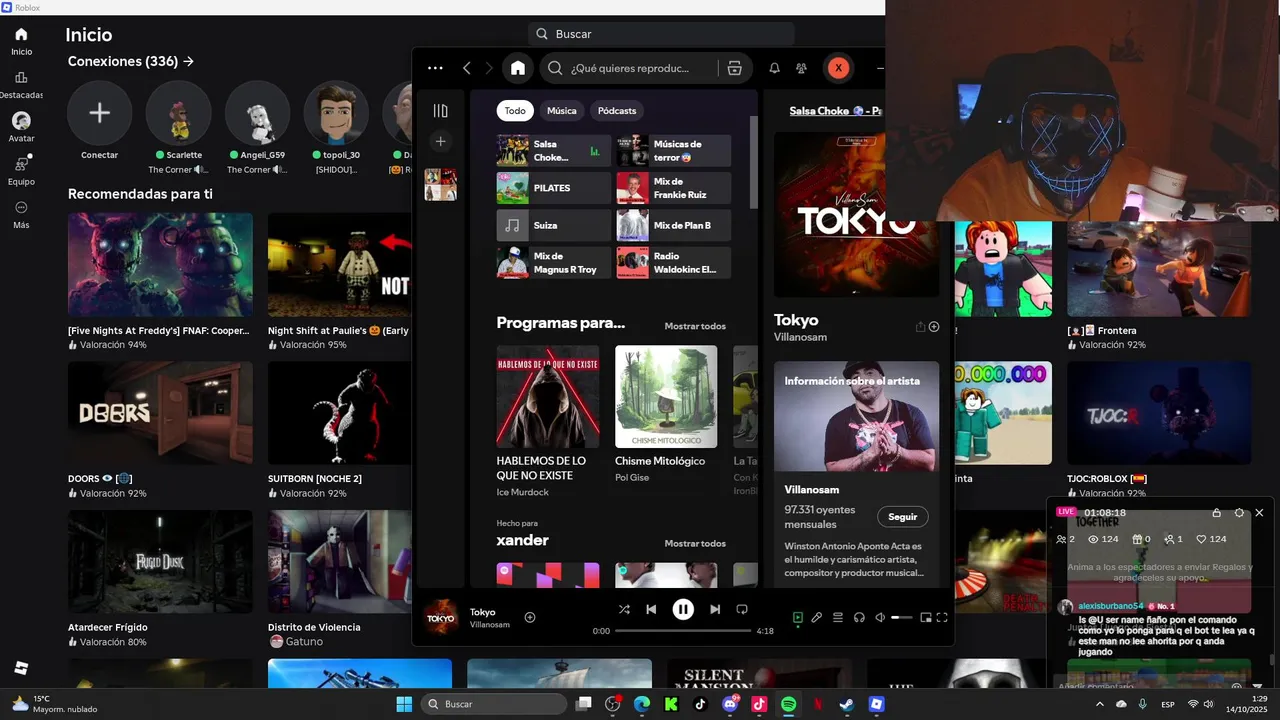Open Roblox Avatar sidebar item

tap(21, 127)
